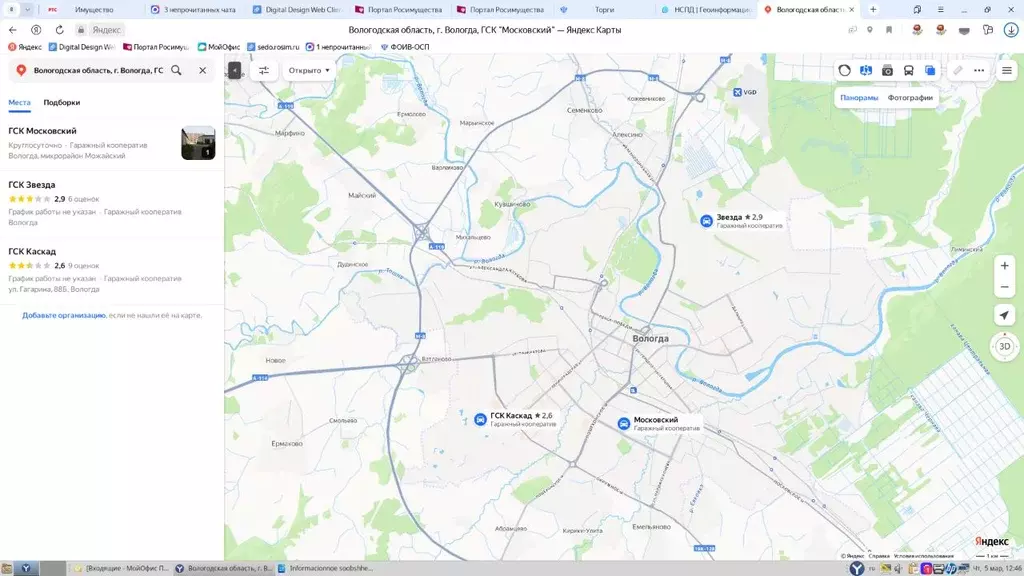Toggle the public transport bus layer
1024x576 pixels.
coord(908,71)
